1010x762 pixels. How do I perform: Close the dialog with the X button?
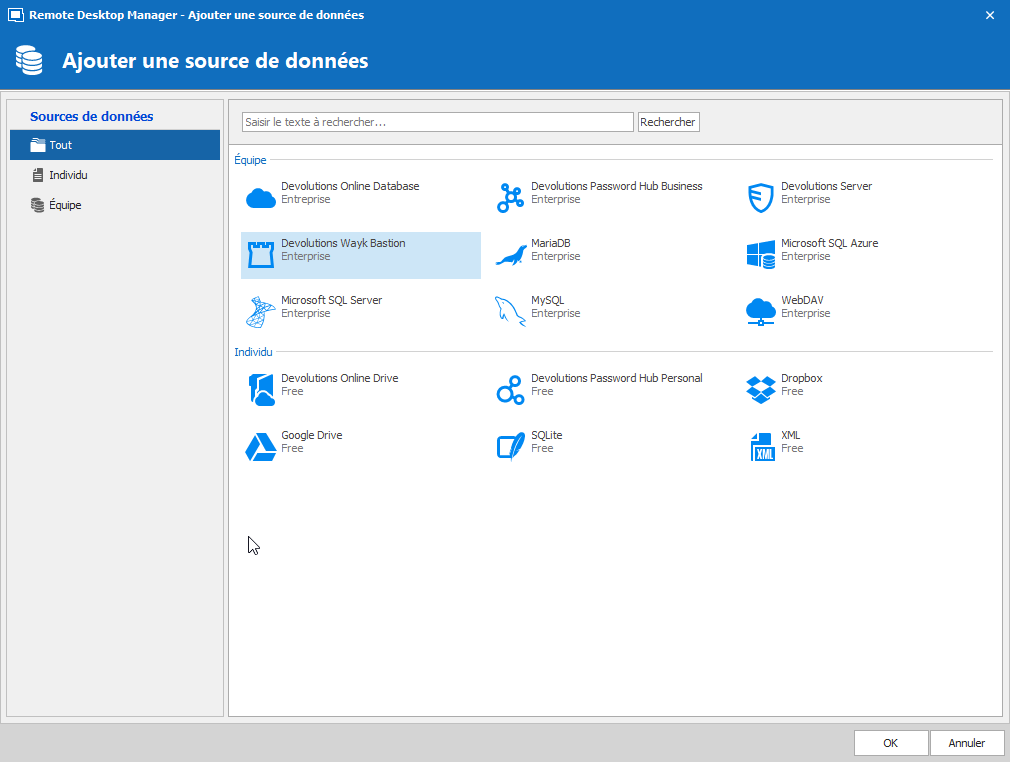pos(990,15)
